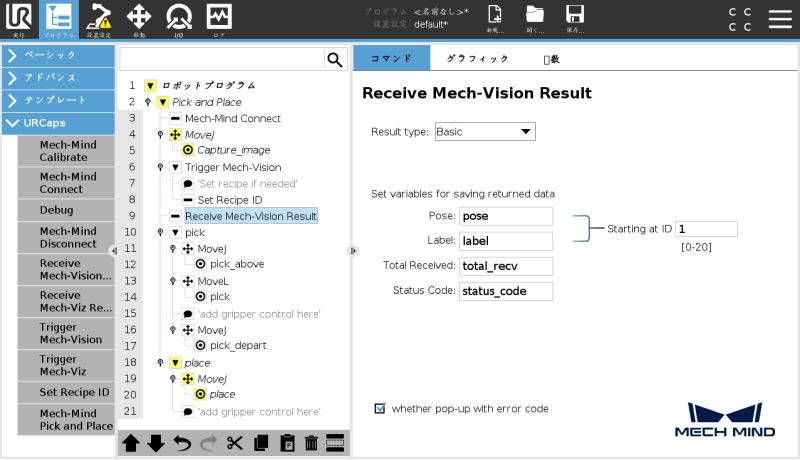Select the Capture_image waypoint
This screenshot has height=460, width=800.
[234, 150]
